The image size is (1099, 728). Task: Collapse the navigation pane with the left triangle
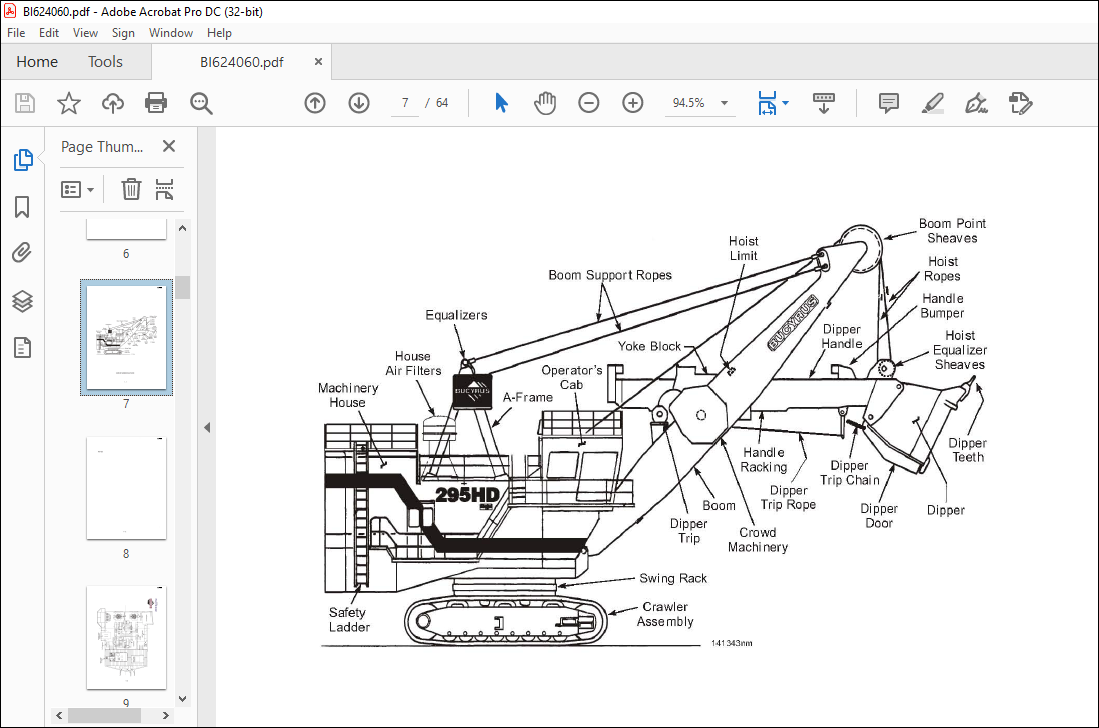[207, 427]
